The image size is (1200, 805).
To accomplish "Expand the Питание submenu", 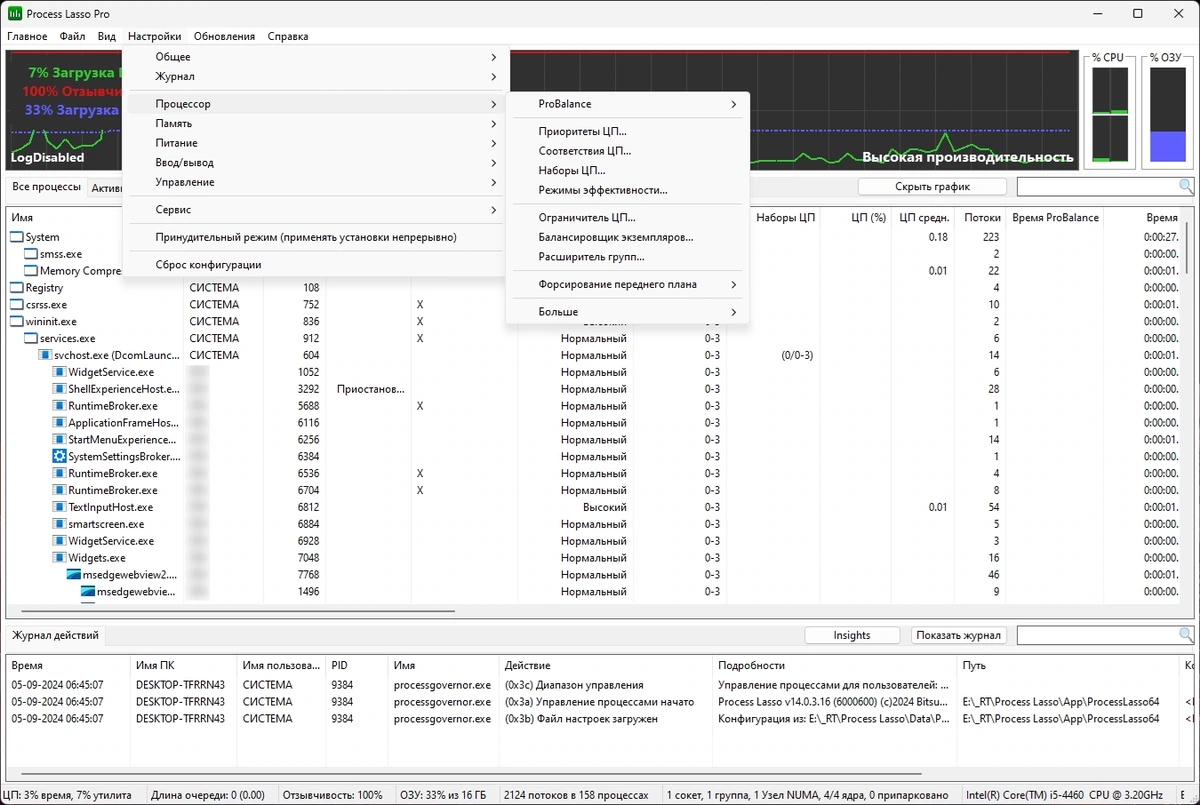I will [316, 143].
